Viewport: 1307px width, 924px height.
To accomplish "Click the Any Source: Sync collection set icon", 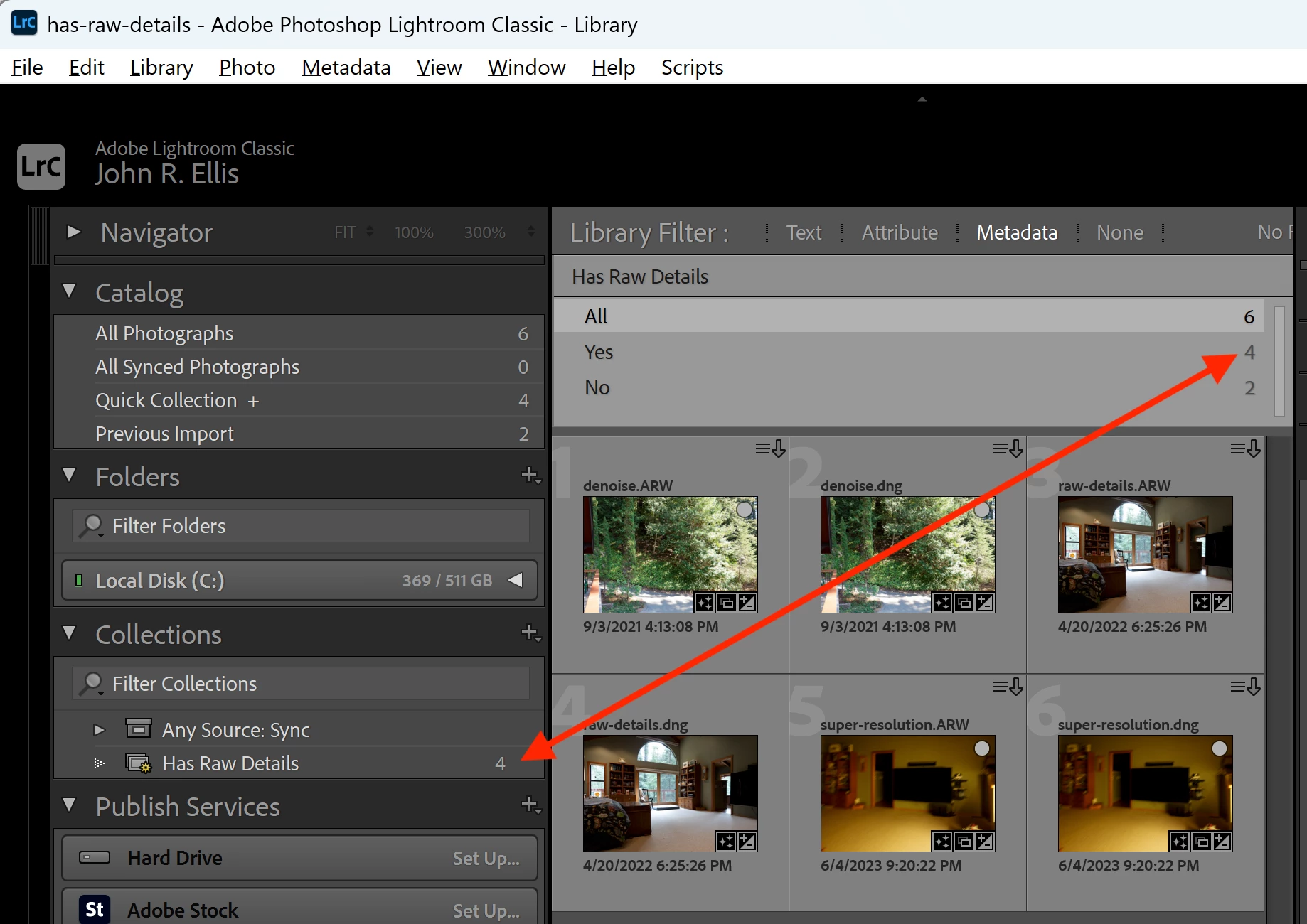I will pyautogui.click(x=139, y=729).
